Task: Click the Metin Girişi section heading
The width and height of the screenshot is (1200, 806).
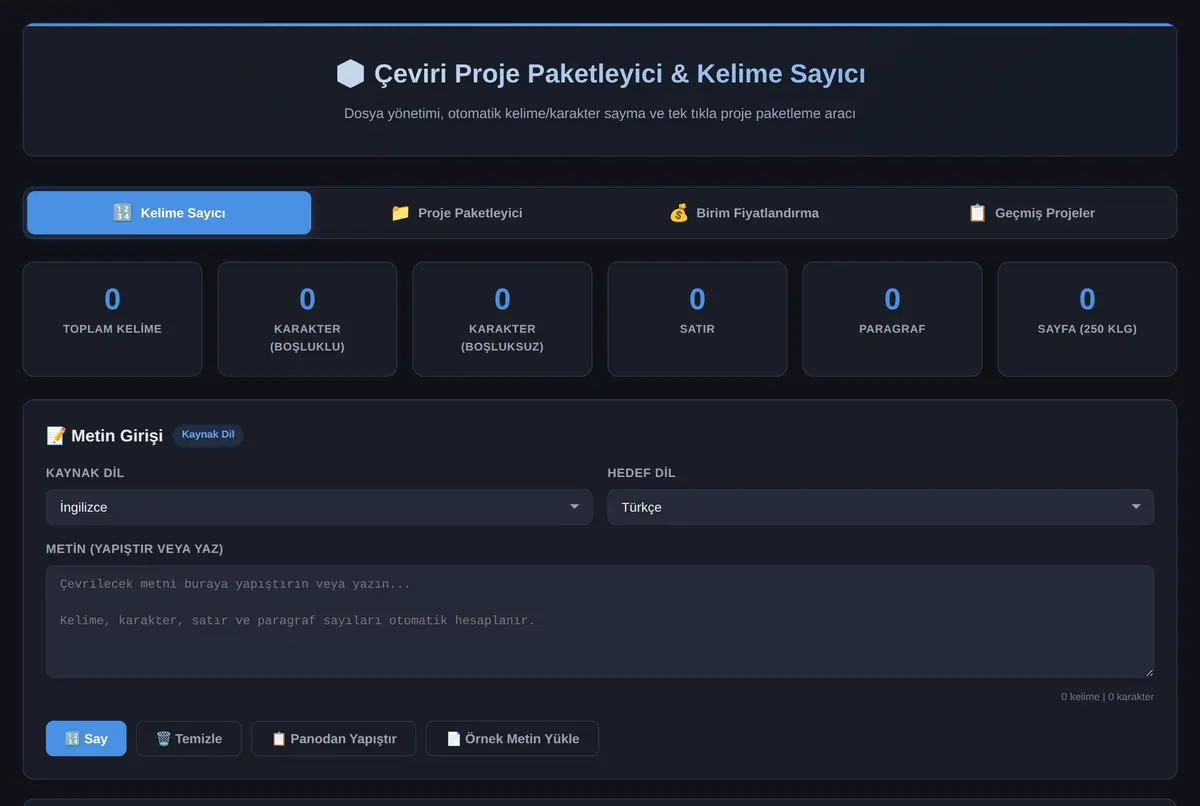Action: [117, 436]
